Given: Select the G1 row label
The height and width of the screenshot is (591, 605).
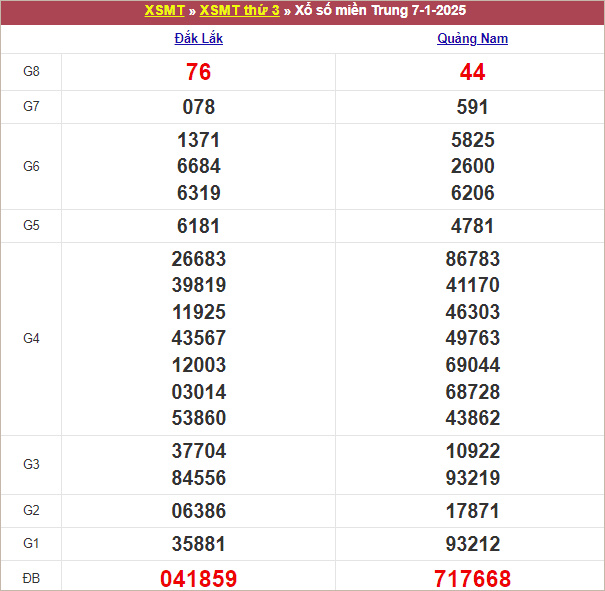Looking at the screenshot, I should tap(31, 544).
